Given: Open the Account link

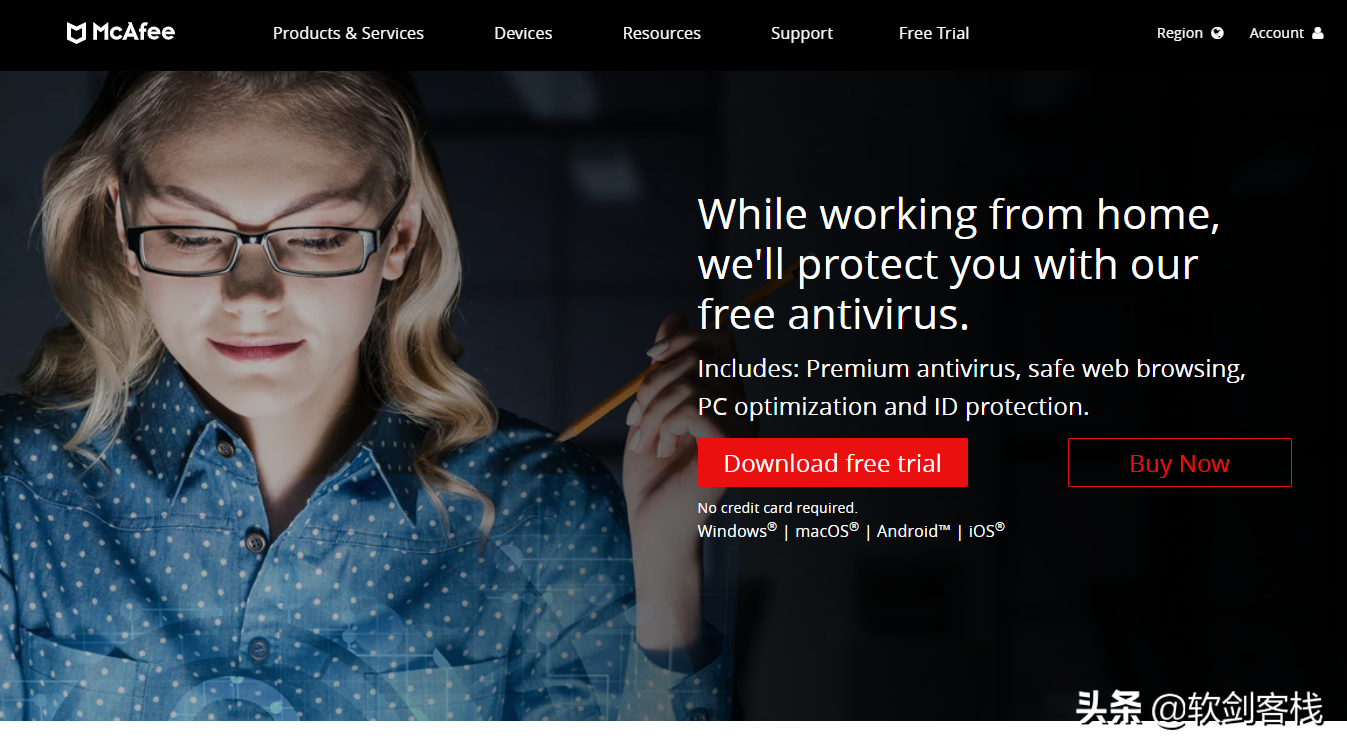Looking at the screenshot, I should [1286, 33].
